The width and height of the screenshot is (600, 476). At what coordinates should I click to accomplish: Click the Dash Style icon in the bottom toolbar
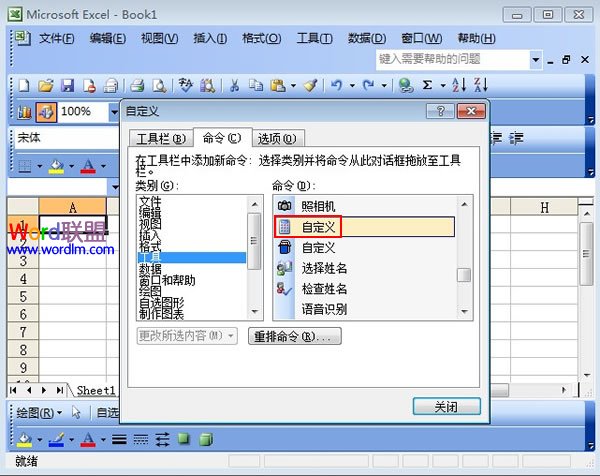(x=141, y=440)
